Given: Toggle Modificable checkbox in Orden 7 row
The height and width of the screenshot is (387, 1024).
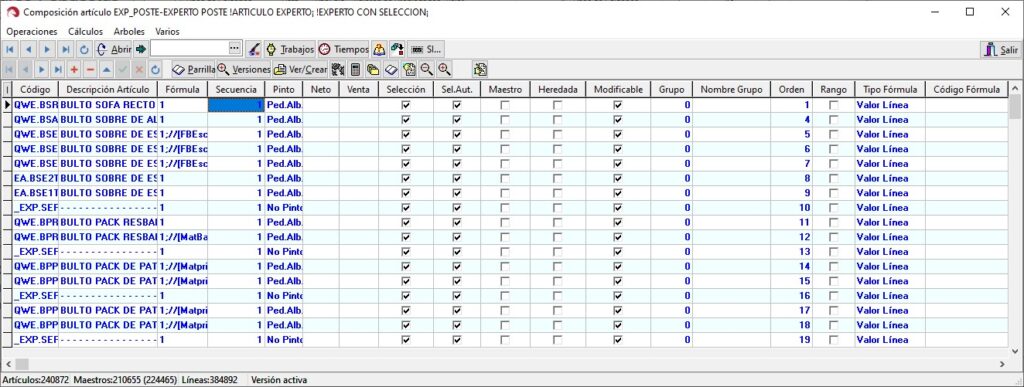Looking at the screenshot, I should [x=618, y=163].
